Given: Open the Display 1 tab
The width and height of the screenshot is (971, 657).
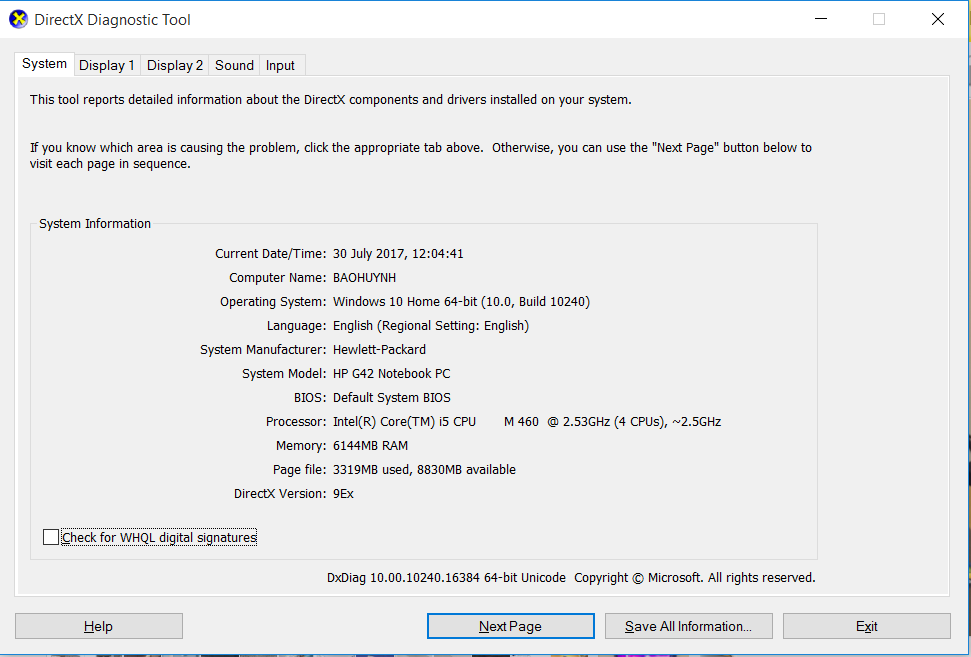Looking at the screenshot, I should tap(107, 65).
